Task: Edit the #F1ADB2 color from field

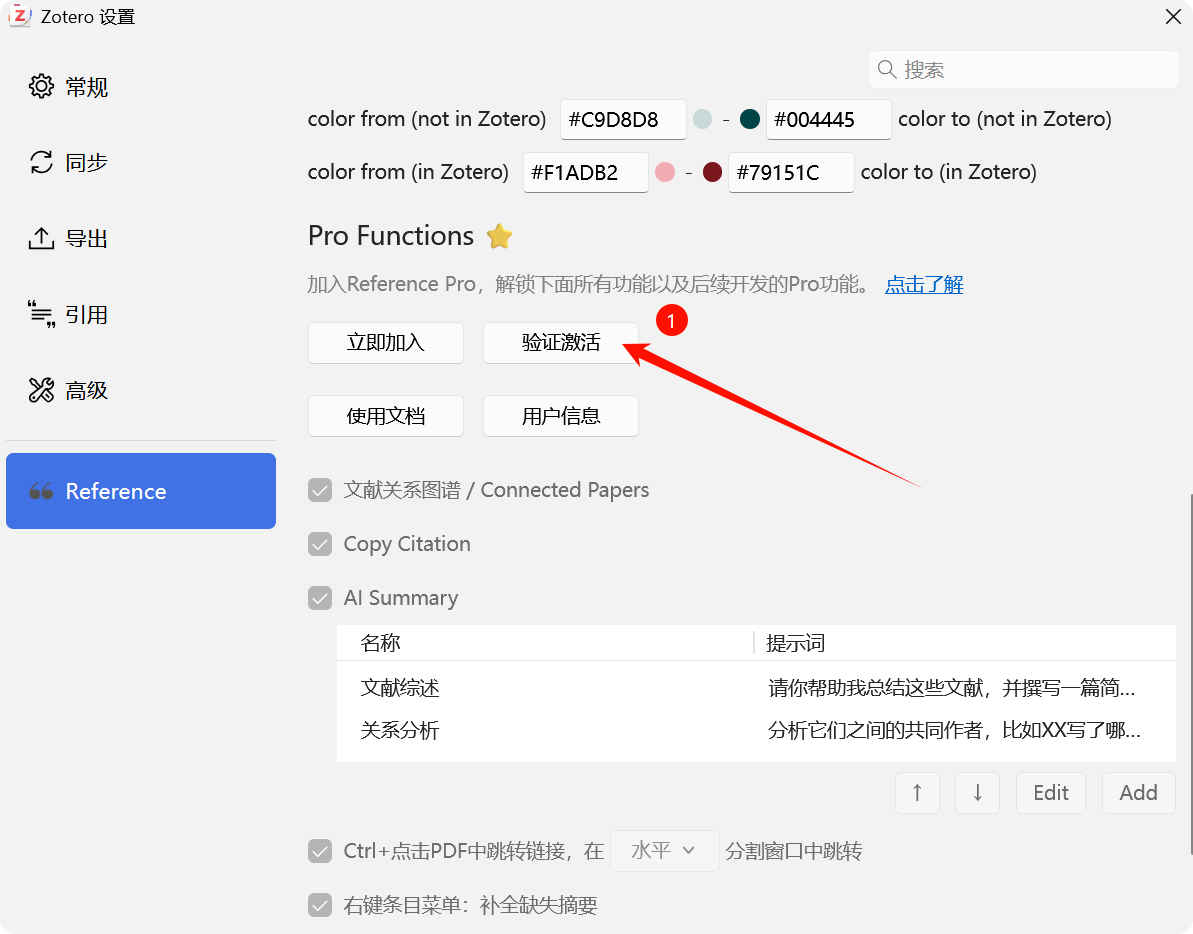Action: tap(586, 173)
